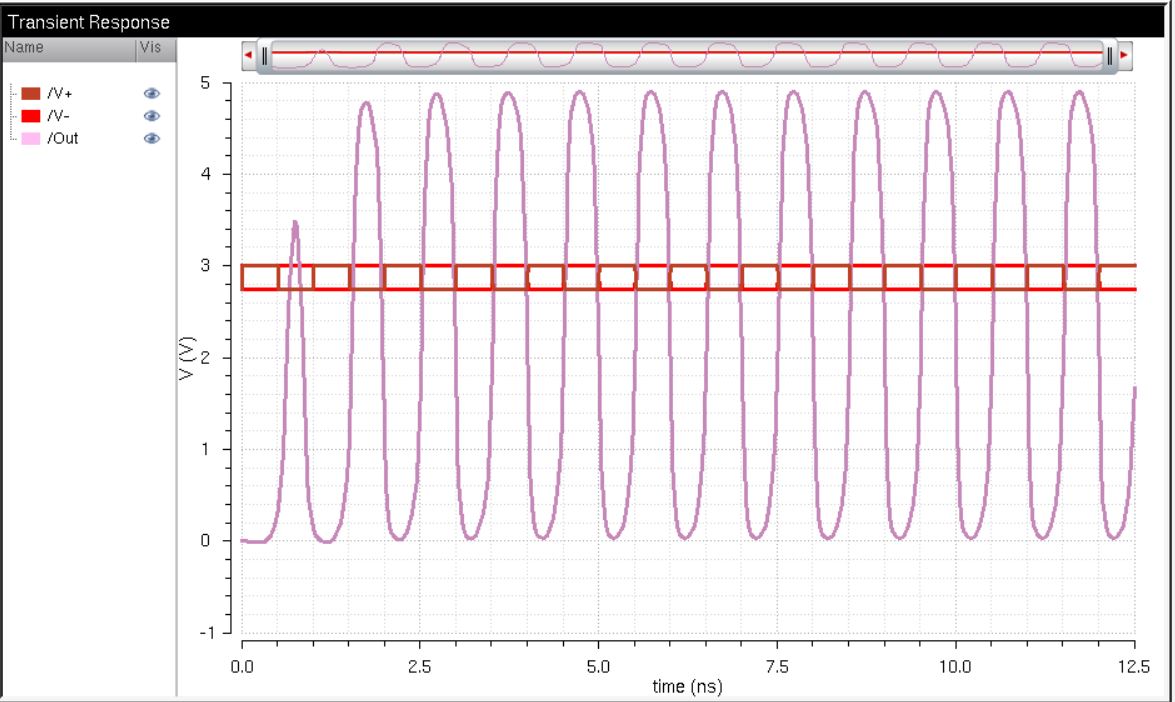The width and height of the screenshot is (1175, 702).
Task: Click the 3 tick label on voltage axis
Action: click(x=205, y=266)
